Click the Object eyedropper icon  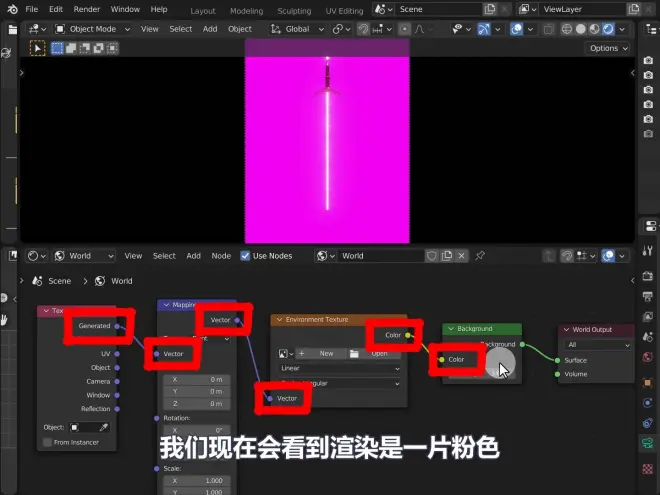(x=103, y=428)
